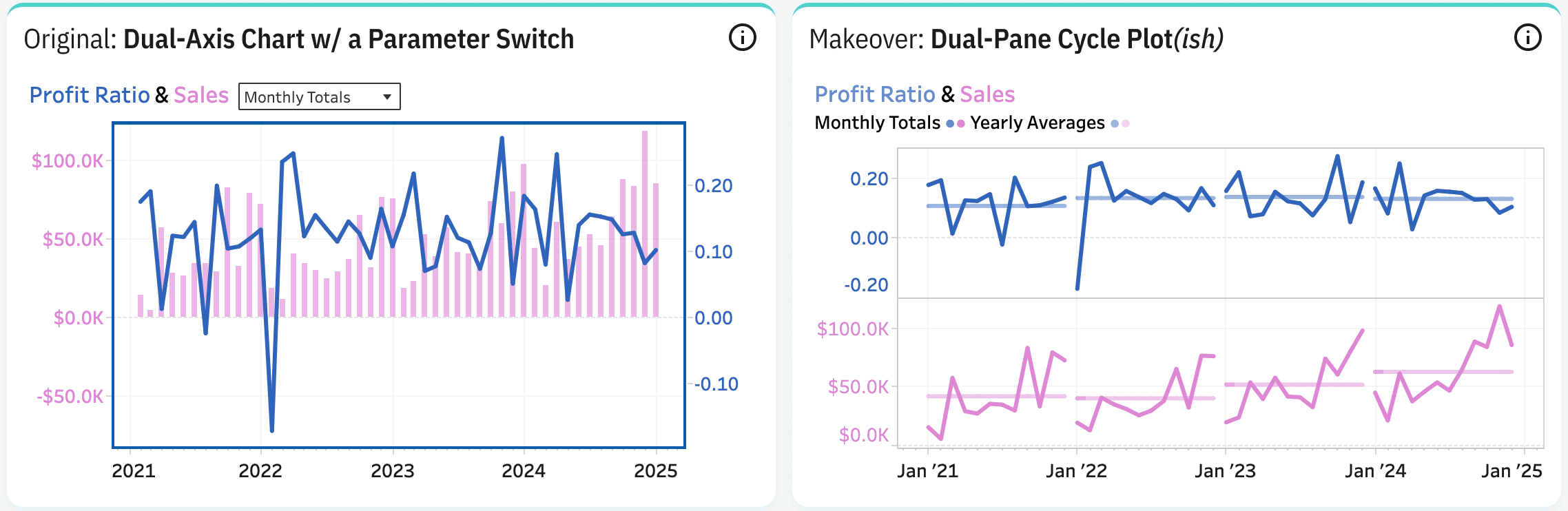This screenshot has width=1568, height=511.
Task: Click the bright pink Monthly Totals legend dot
Action: click(x=961, y=124)
